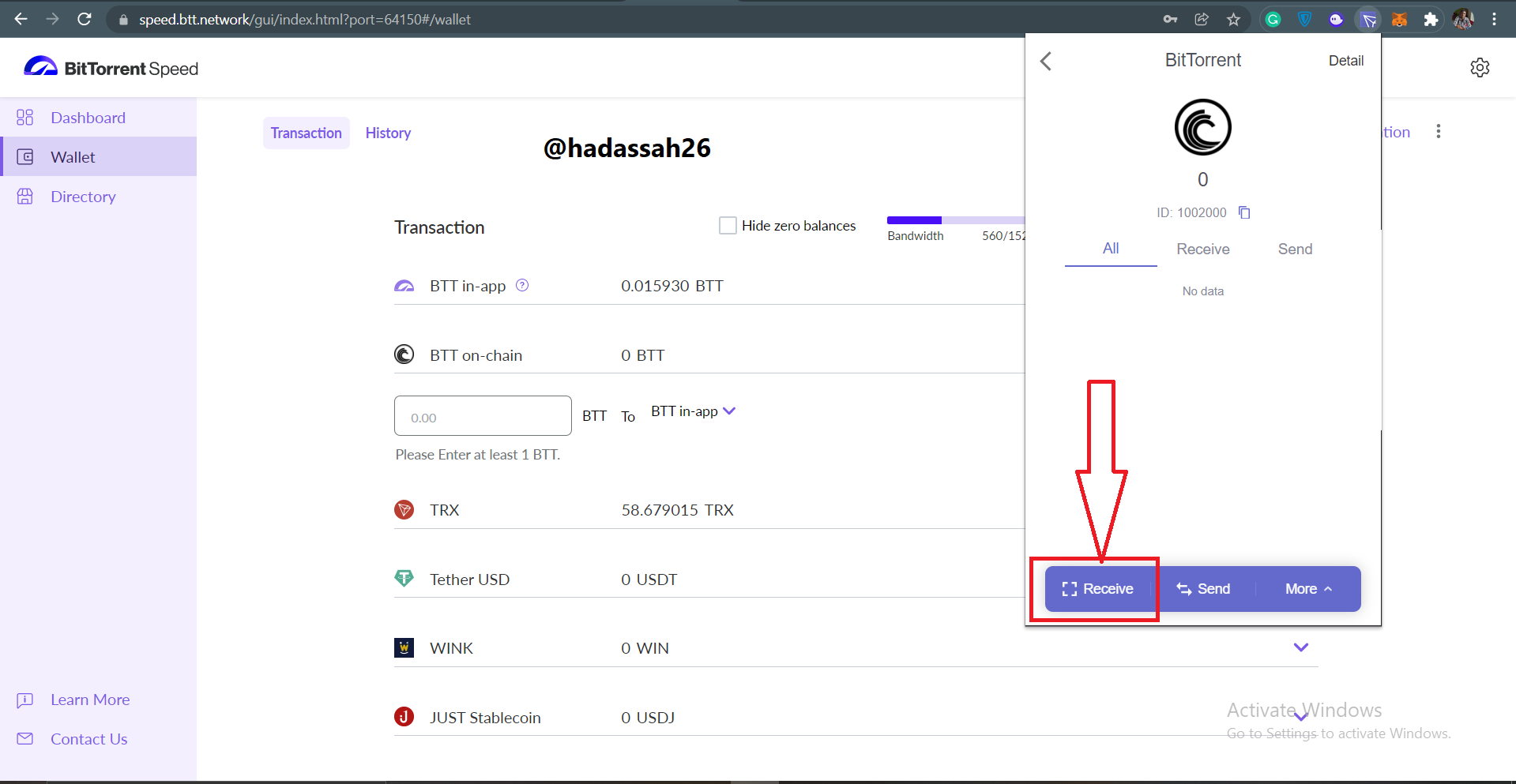Screen dimensions: 1516x784
Task: Click the Tether USD token icon
Action: [x=404, y=579]
